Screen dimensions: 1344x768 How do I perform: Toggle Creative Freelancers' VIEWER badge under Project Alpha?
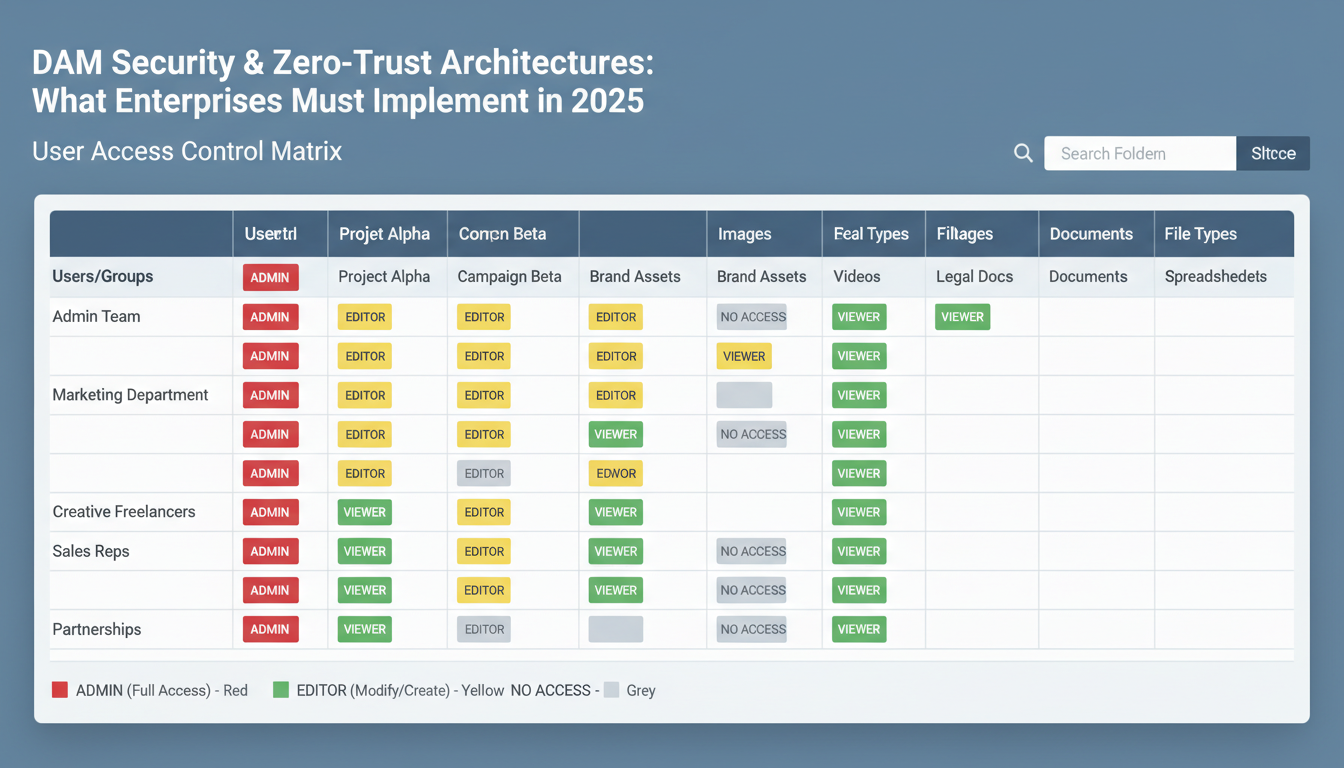coord(364,512)
